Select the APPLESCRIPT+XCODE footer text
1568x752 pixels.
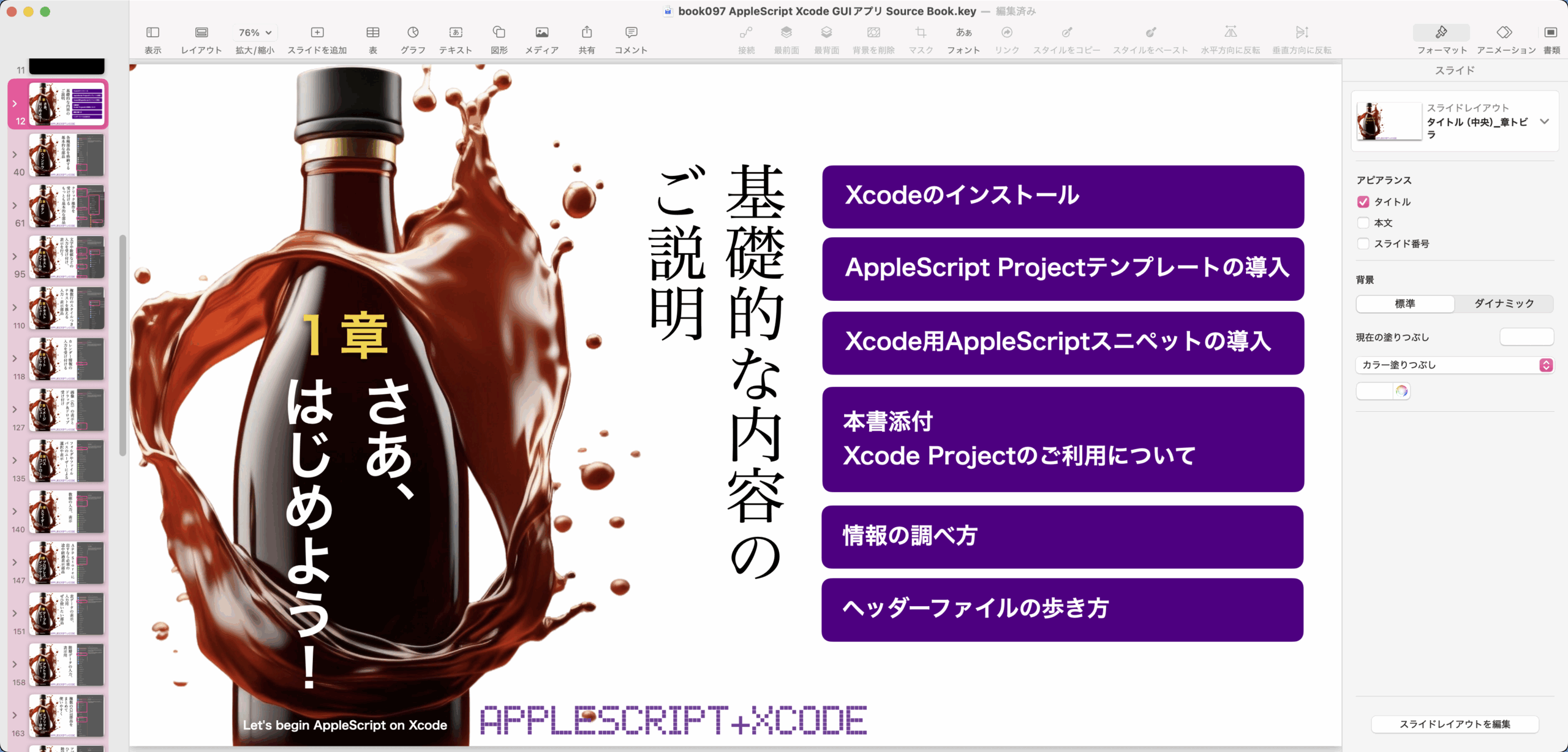point(673,720)
